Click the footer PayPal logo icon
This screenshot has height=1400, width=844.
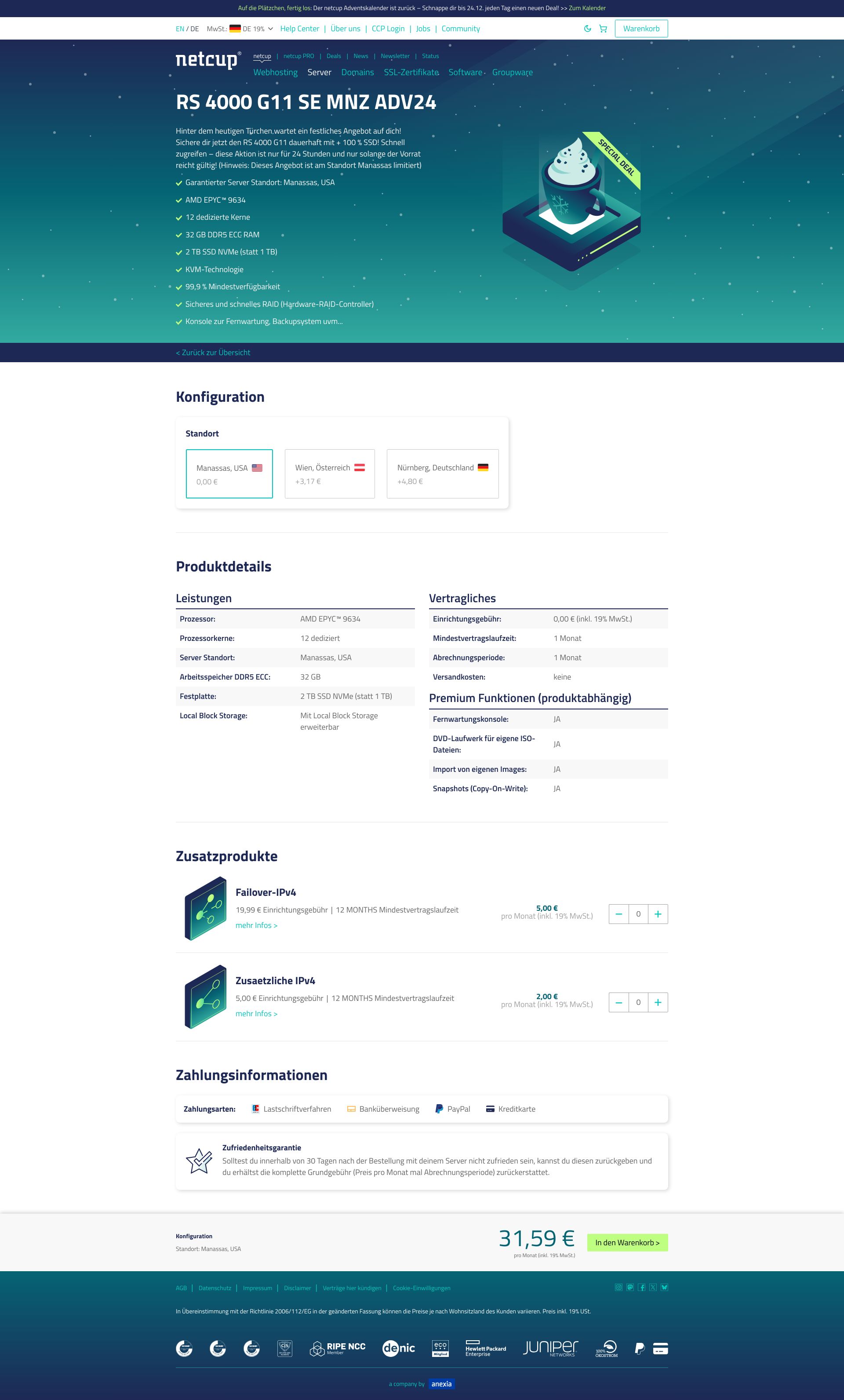point(640,1348)
